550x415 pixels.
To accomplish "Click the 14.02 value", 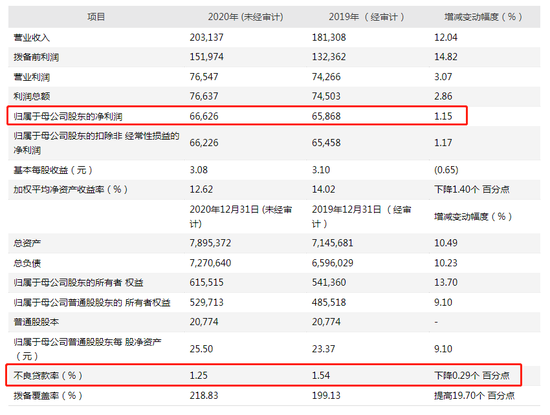I will [x=323, y=189].
